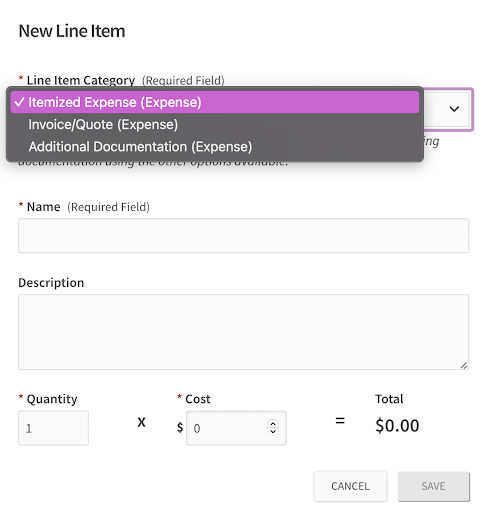
Task: Save the new line item
Action: pos(433,486)
